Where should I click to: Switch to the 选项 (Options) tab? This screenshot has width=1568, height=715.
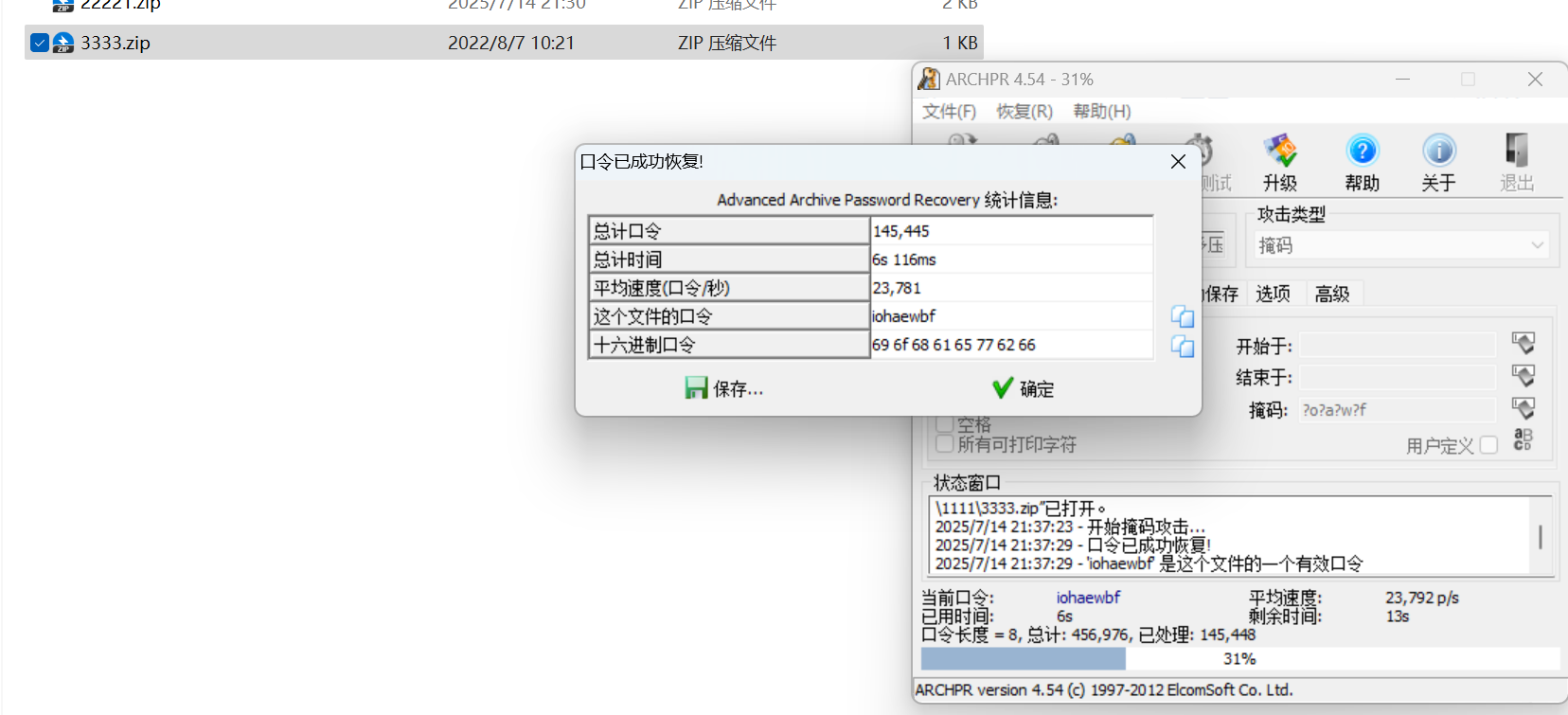[1274, 294]
